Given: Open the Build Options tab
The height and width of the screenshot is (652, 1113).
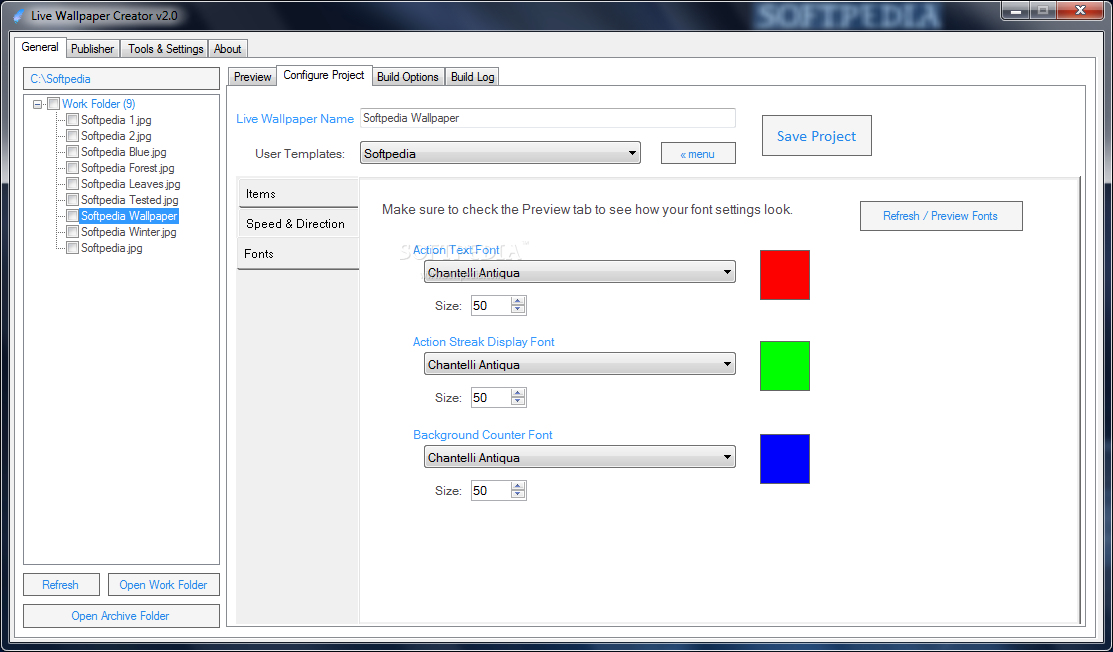Looking at the screenshot, I should [407, 77].
